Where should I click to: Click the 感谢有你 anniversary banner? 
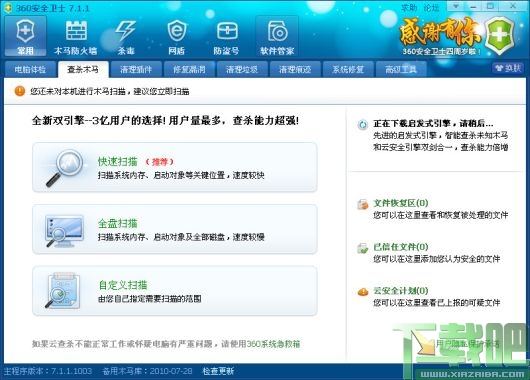[x=440, y=32]
